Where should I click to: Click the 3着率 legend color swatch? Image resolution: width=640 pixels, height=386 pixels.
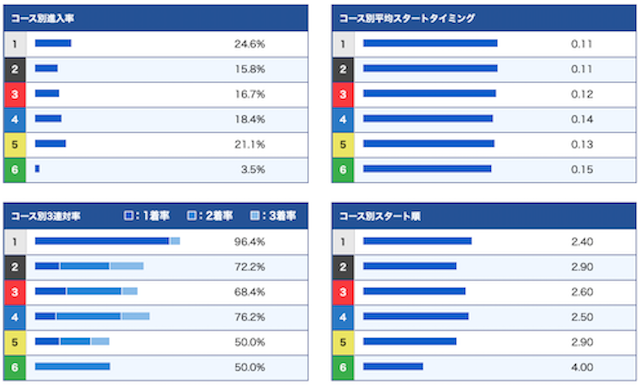[255, 215]
